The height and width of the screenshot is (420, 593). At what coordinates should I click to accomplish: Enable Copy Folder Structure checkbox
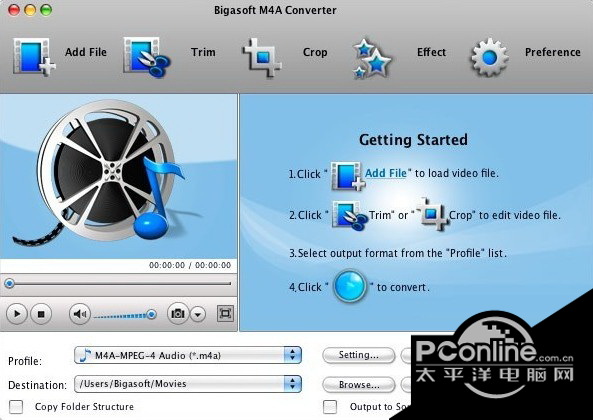coord(16,407)
